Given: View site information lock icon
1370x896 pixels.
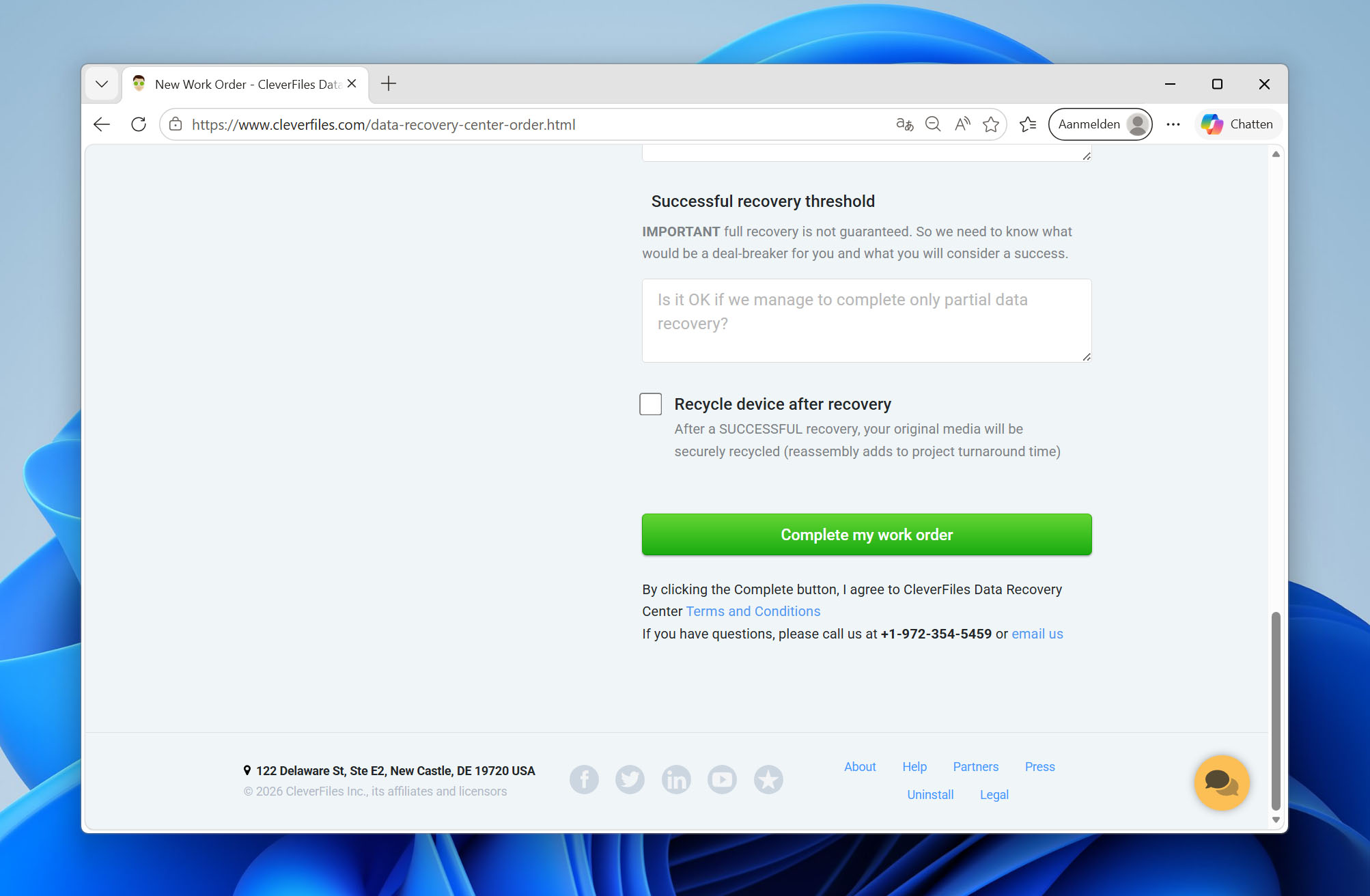Looking at the screenshot, I should pos(176,124).
